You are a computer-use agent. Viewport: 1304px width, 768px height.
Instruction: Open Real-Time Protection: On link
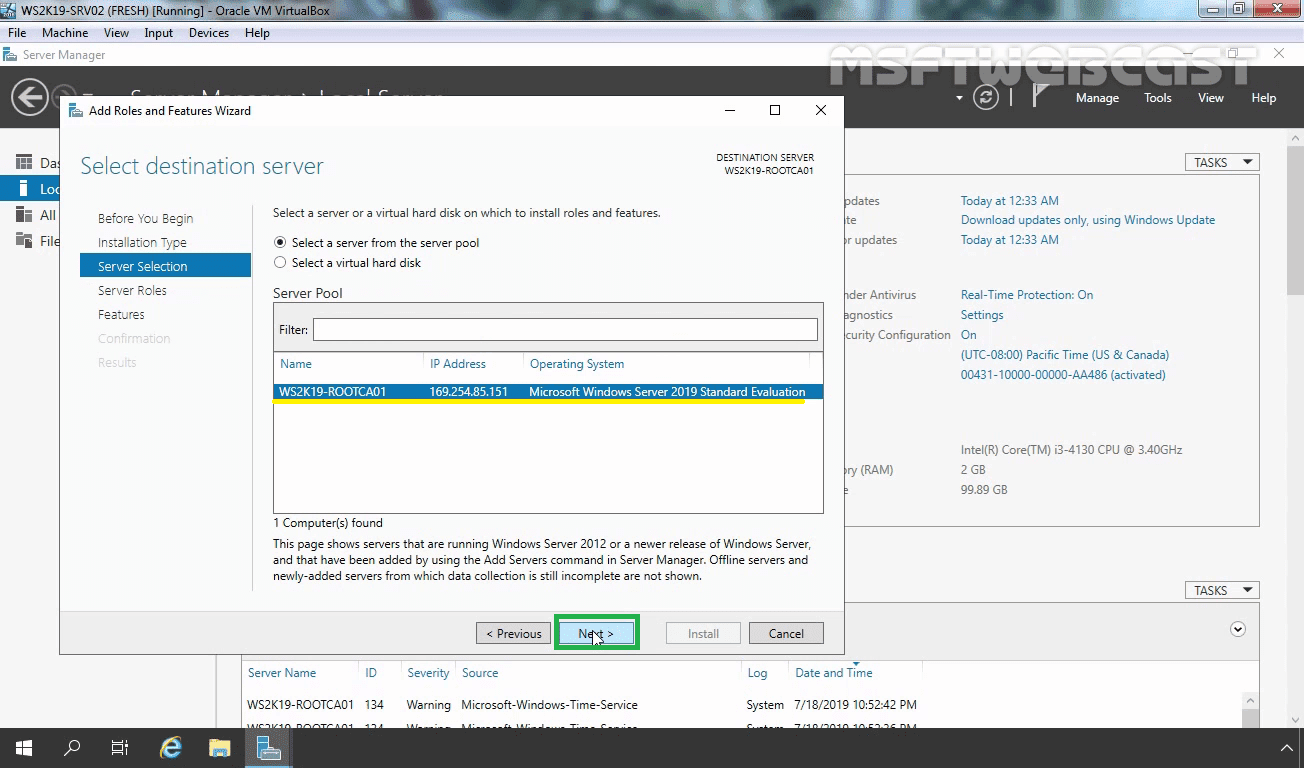point(1027,295)
